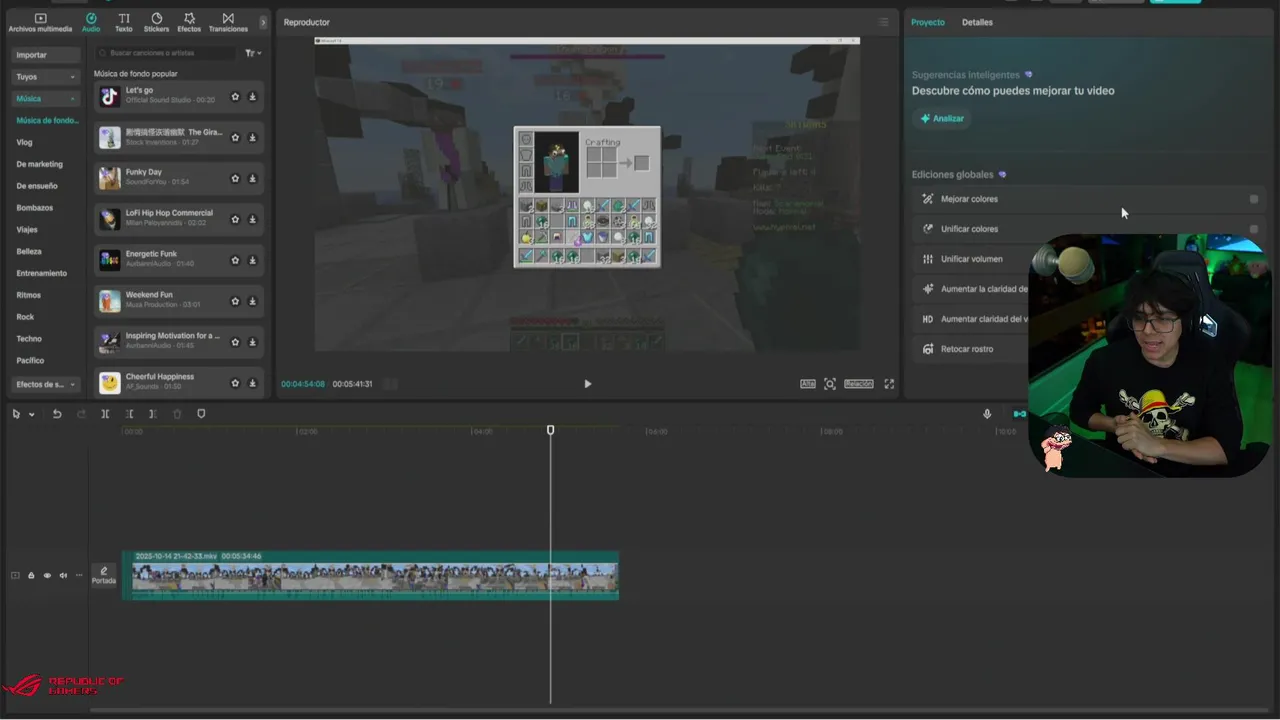
Task: Download the Inspiring Motivation track
Action: point(252,342)
